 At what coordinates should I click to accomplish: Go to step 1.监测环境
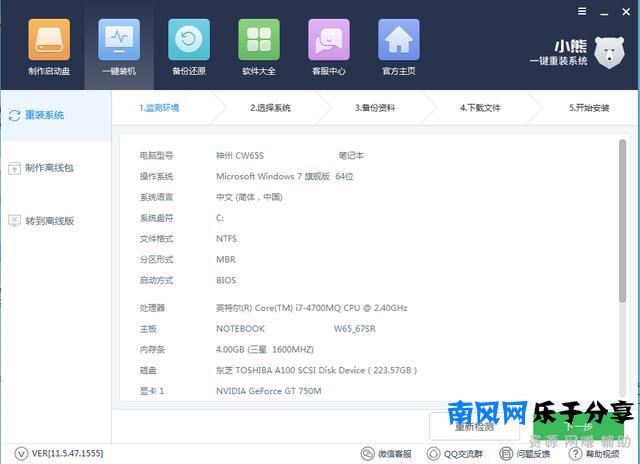click(x=159, y=108)
